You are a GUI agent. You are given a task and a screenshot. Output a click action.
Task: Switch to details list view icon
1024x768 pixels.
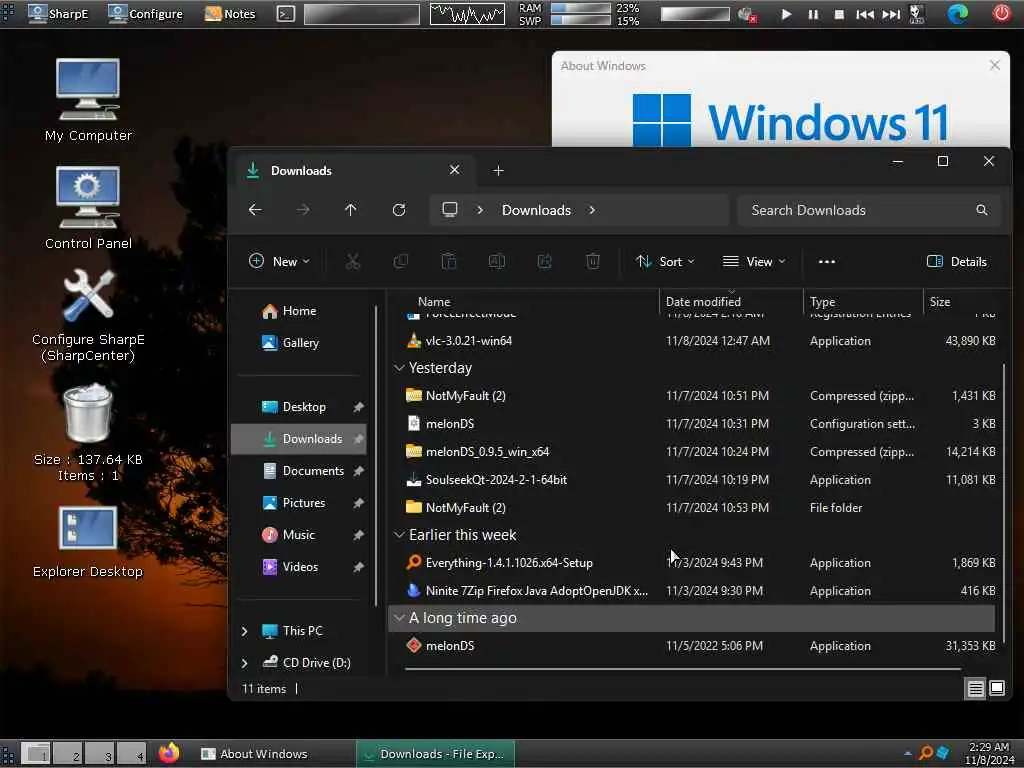(976, 688)
